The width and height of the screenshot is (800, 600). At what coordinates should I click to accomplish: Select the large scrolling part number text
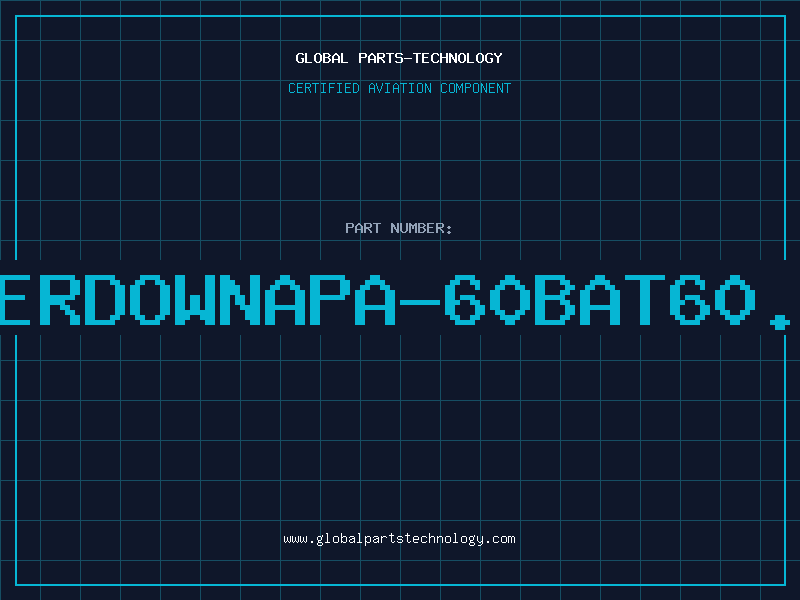(395, 300)
